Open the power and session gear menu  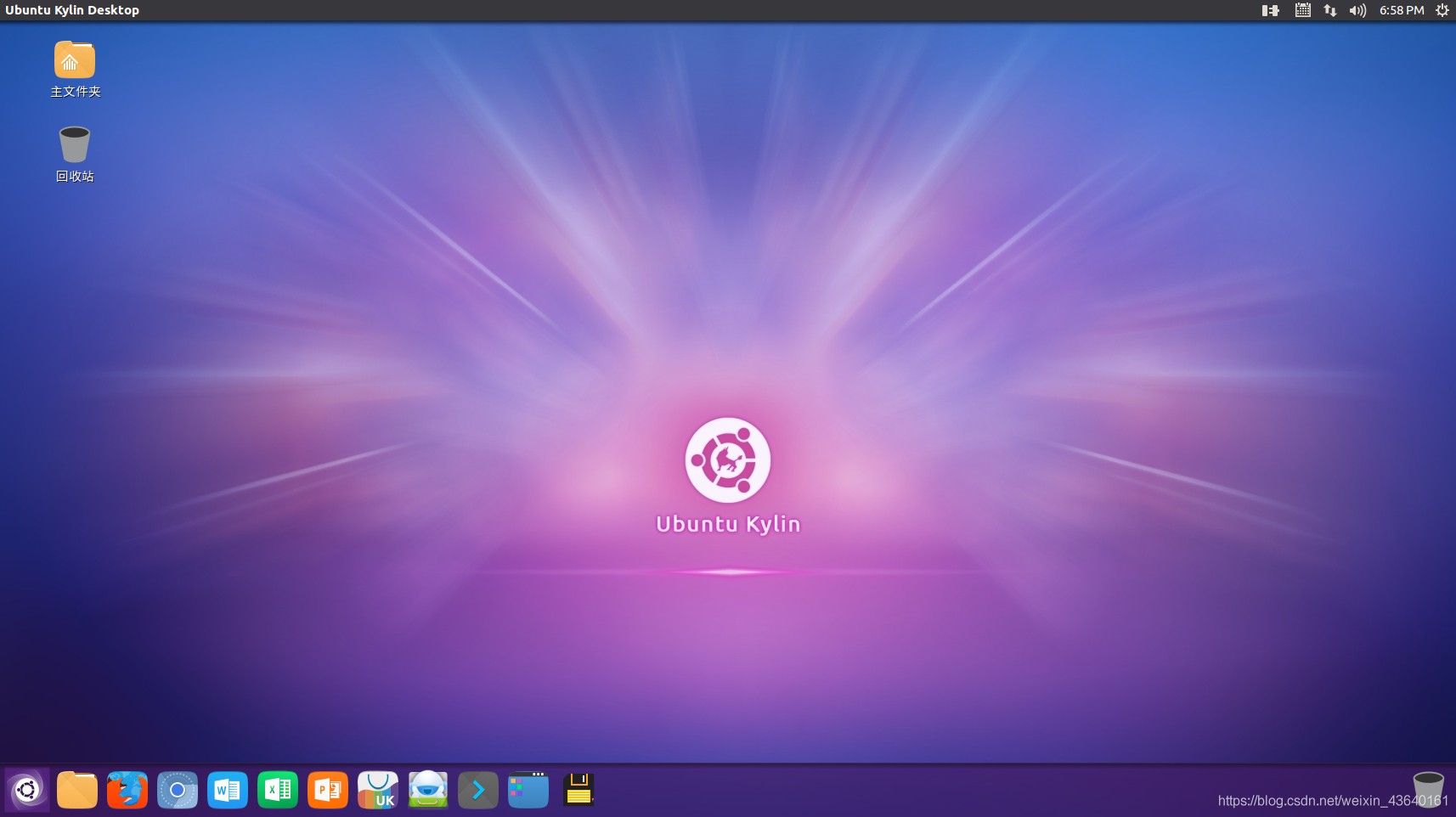pos(1442,10)
